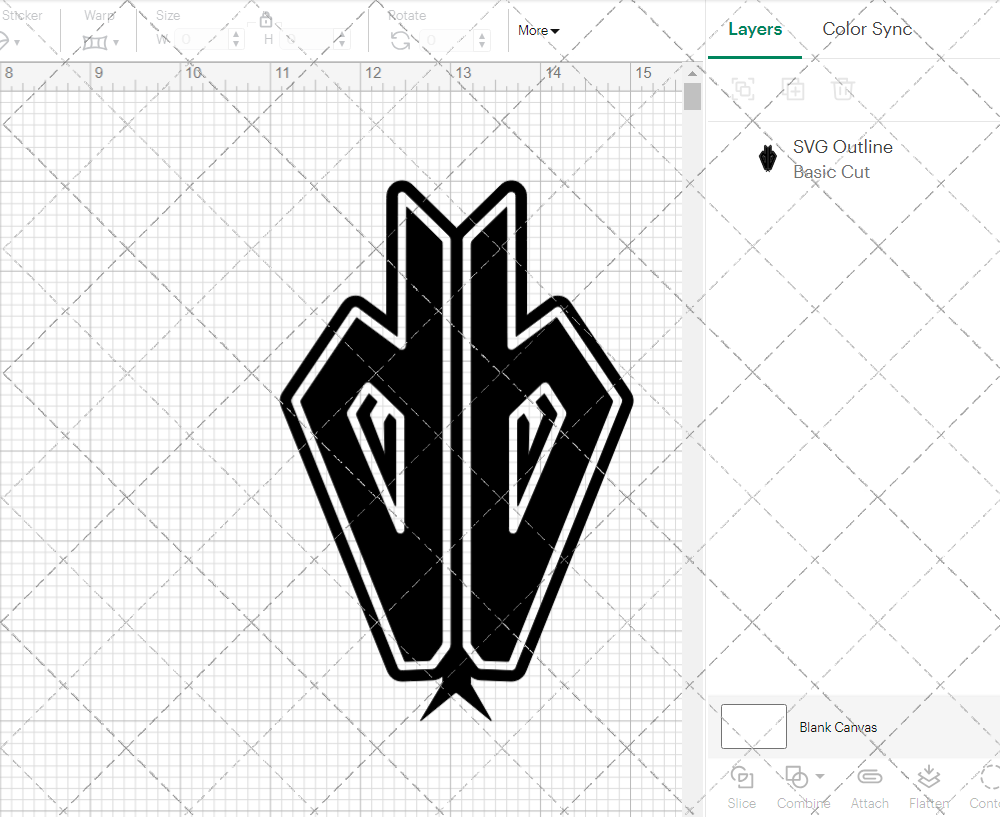Select the SVG Outline Basic Cut layer
The height and width of the screenshot is (817, 1000).
pos(842,158)
